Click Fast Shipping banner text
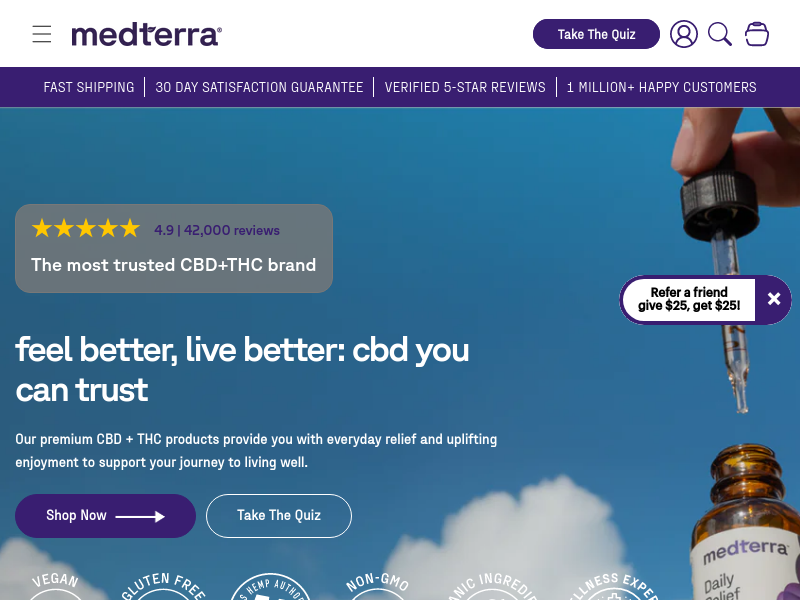This screenshot has width=800, height=600. point(89,87)
